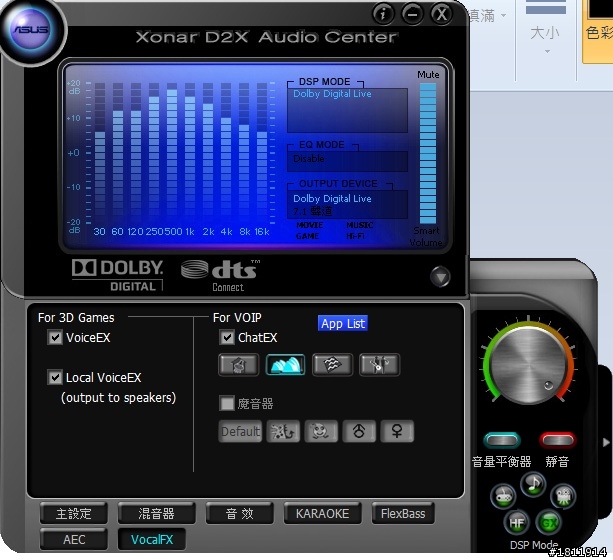Click the Smart Volume label
Screen dimensions: 613x560
[x=426, y=237]
